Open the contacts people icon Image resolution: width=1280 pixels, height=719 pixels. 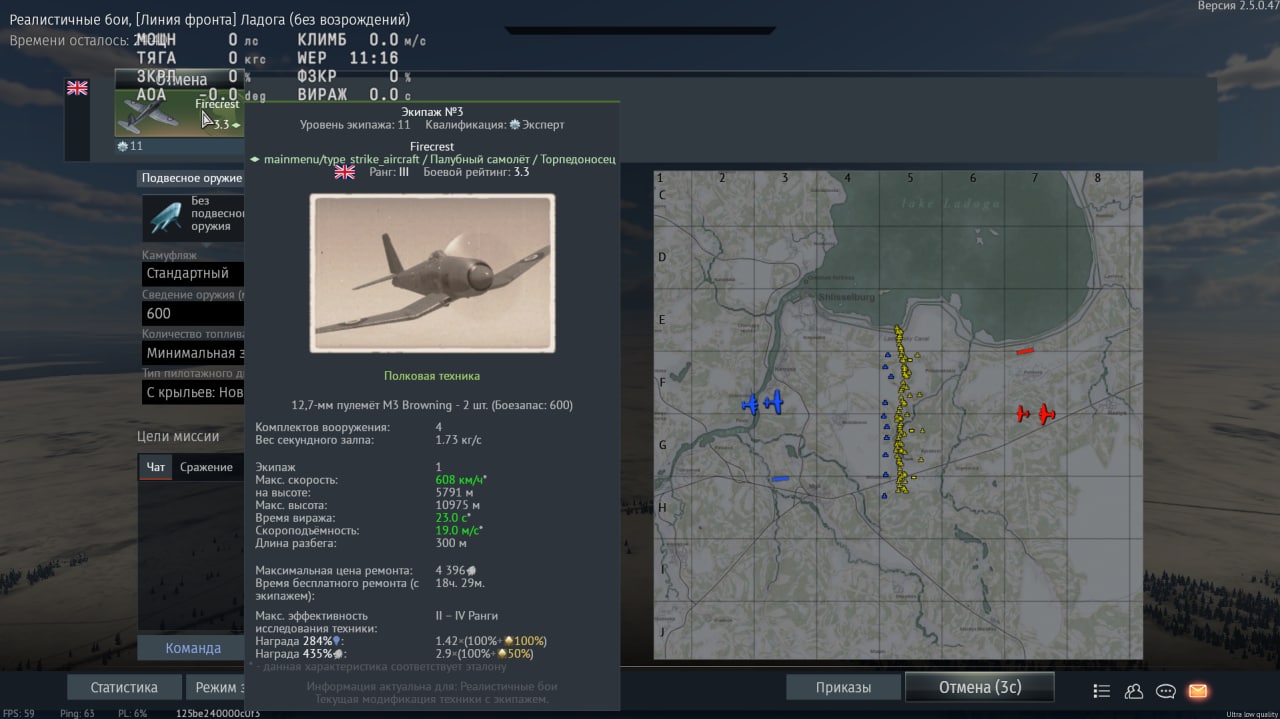[1134, 691]
